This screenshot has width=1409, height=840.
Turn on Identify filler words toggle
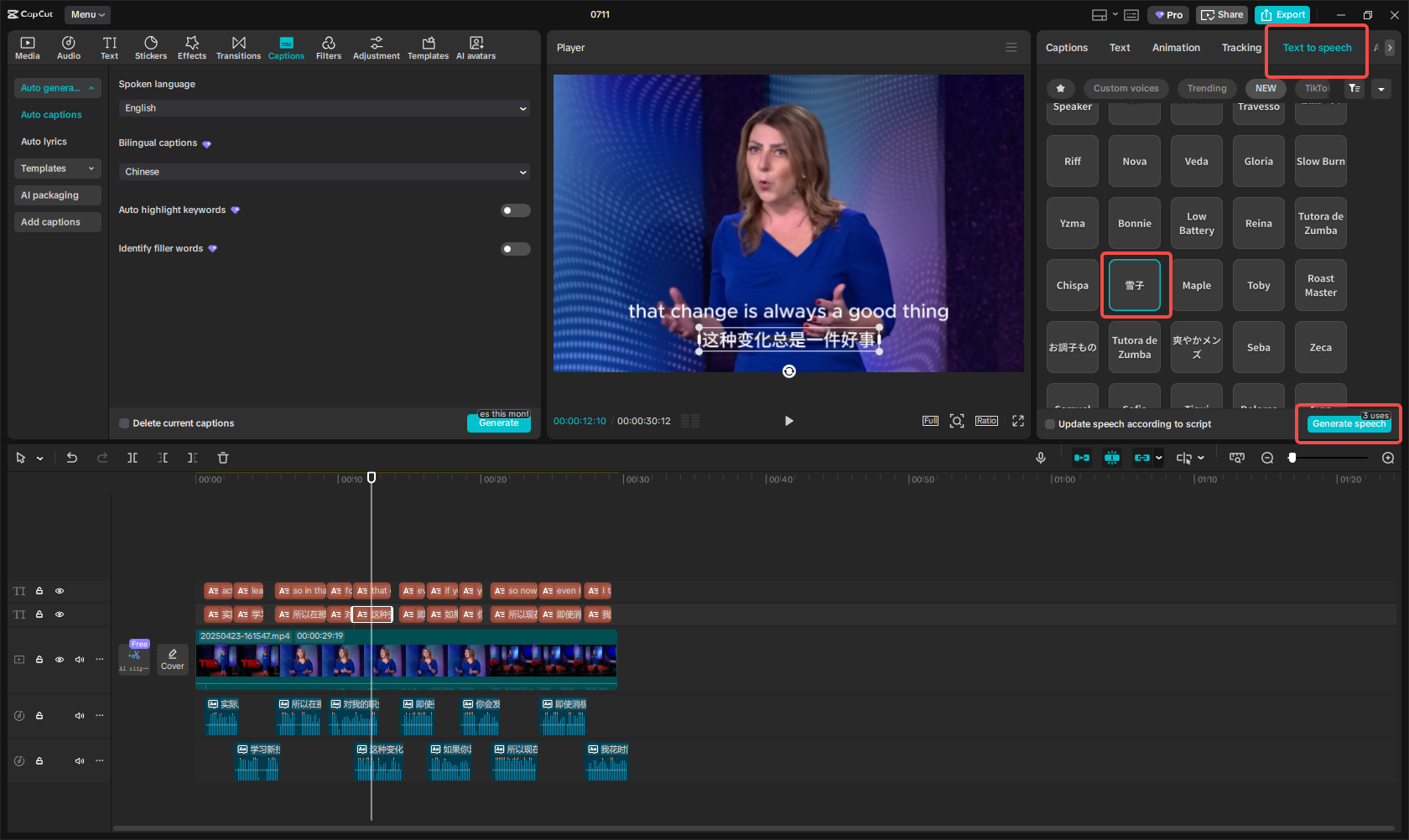coord(515,249)
